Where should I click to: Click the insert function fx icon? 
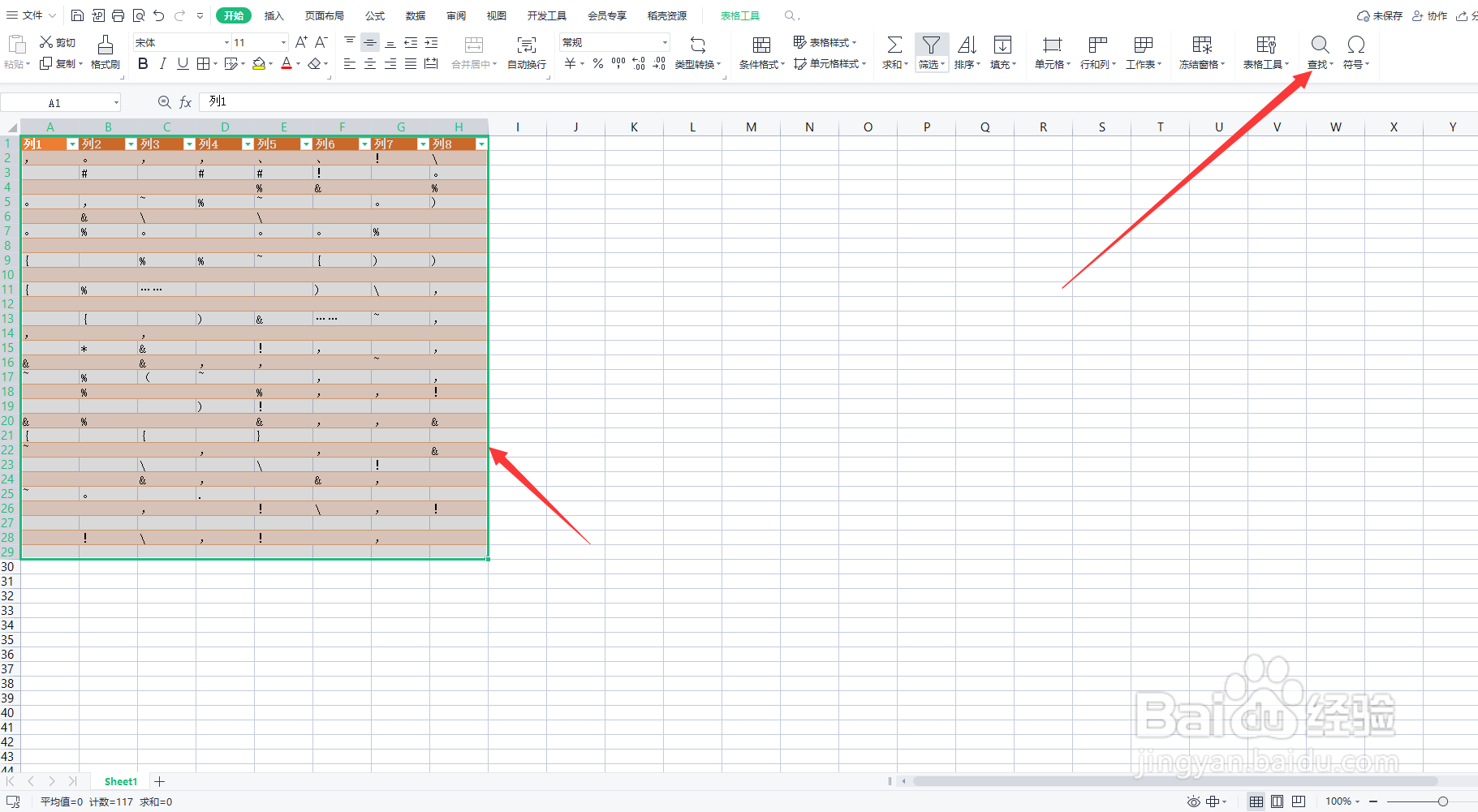click(185, 102)
